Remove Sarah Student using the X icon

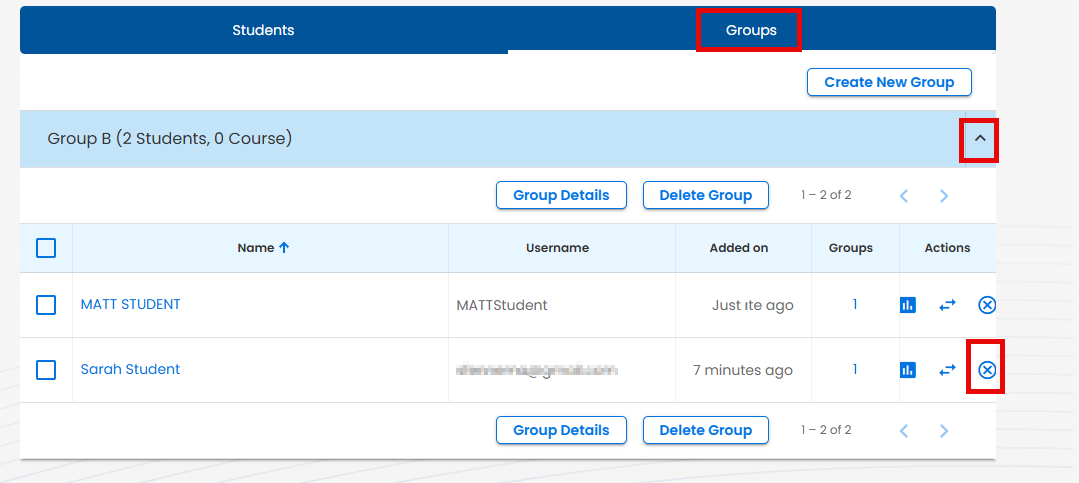pos(987,370)
